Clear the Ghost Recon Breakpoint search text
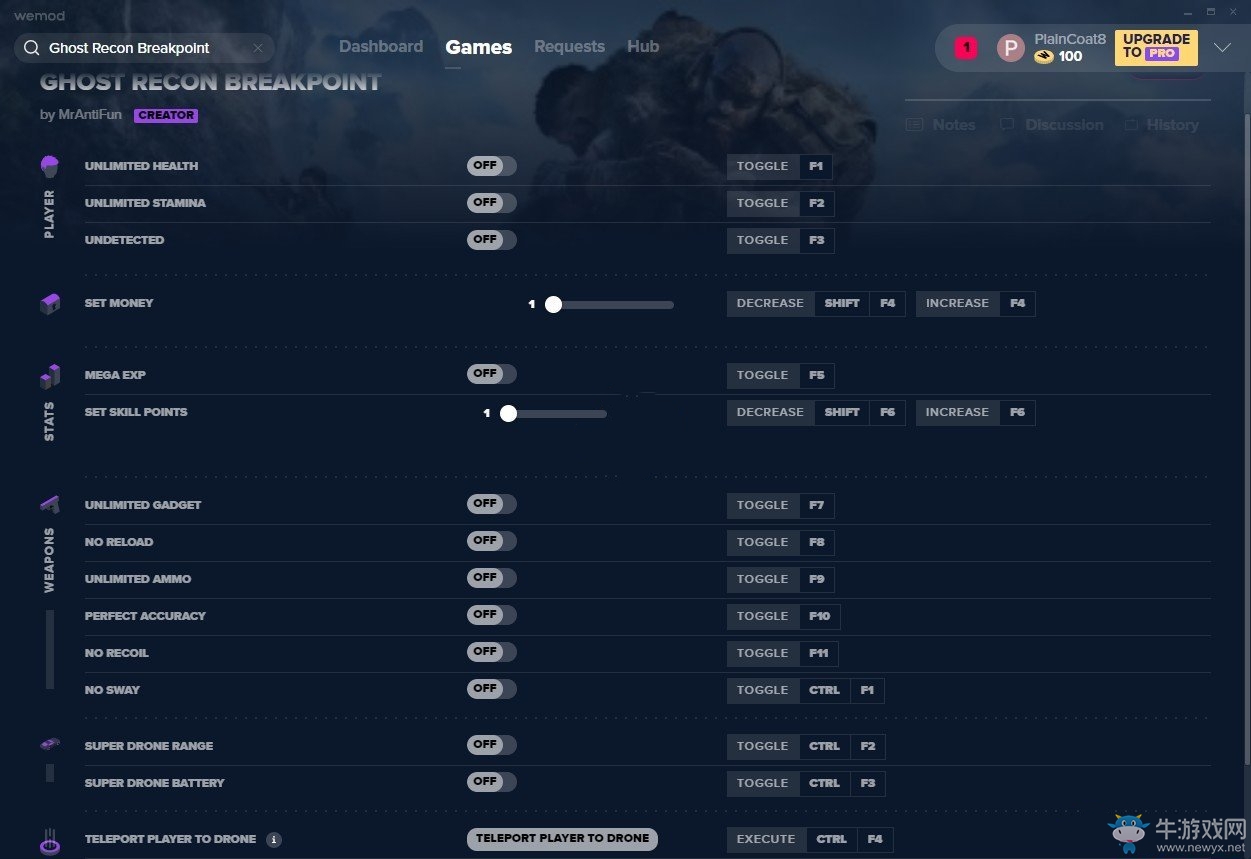 pos(258,48)
